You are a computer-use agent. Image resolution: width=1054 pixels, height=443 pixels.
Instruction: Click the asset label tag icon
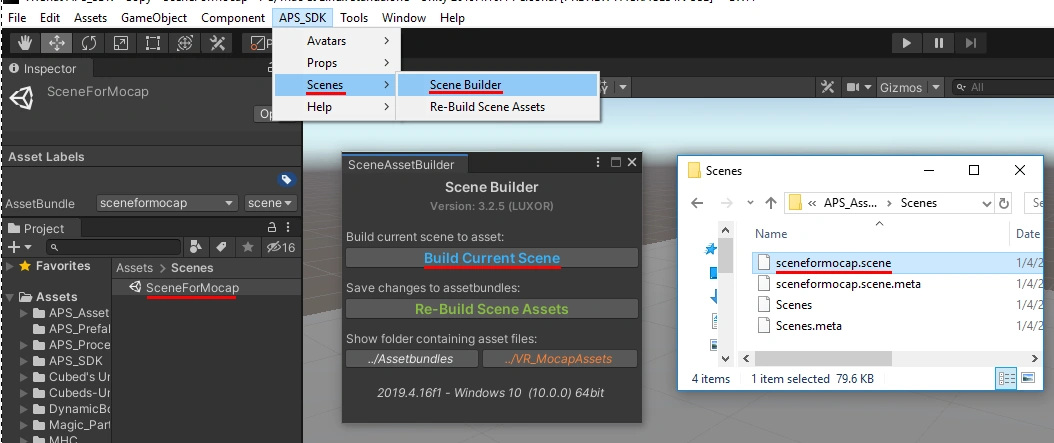(286, 179)
